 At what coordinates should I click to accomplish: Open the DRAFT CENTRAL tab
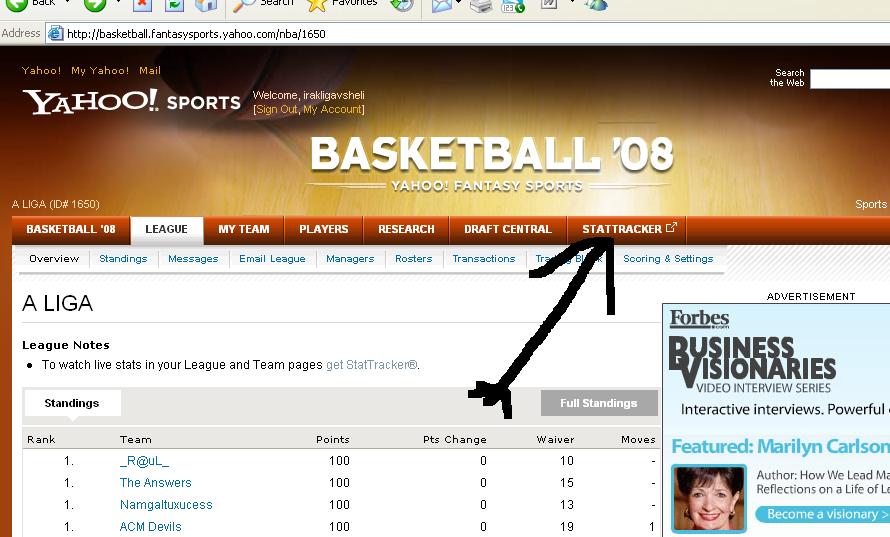click(508, 229)
